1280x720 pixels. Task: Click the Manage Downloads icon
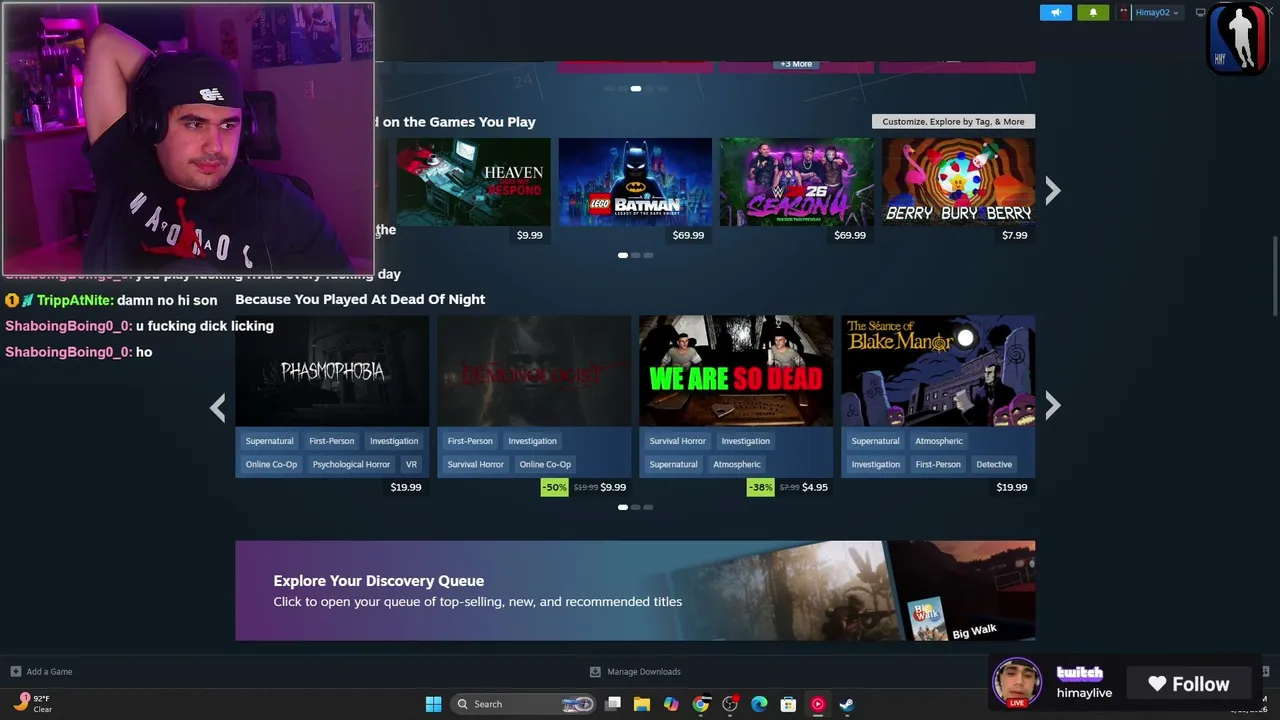595,672
